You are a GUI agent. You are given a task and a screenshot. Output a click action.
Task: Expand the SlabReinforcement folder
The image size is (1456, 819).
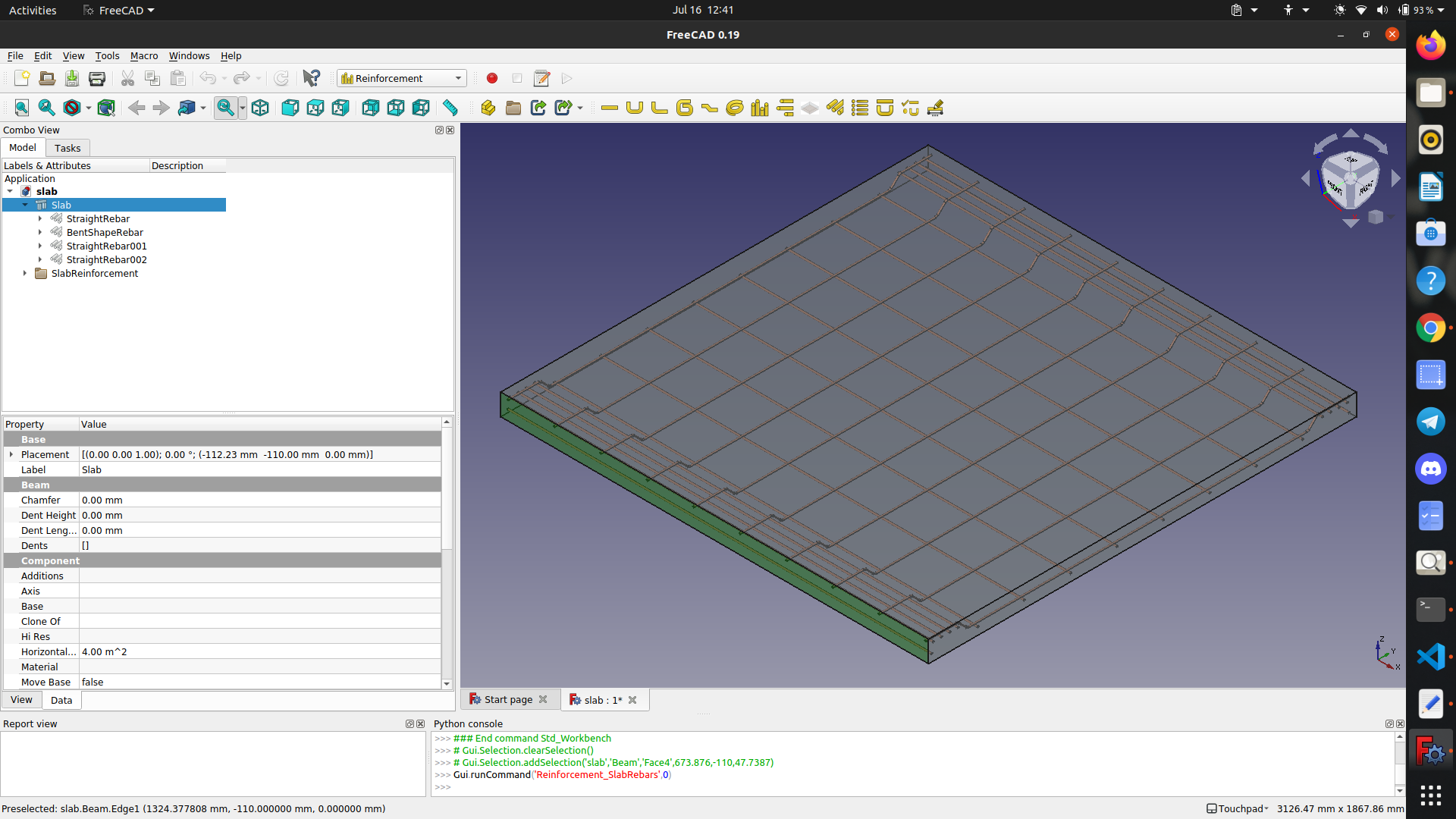click(25, 273)
